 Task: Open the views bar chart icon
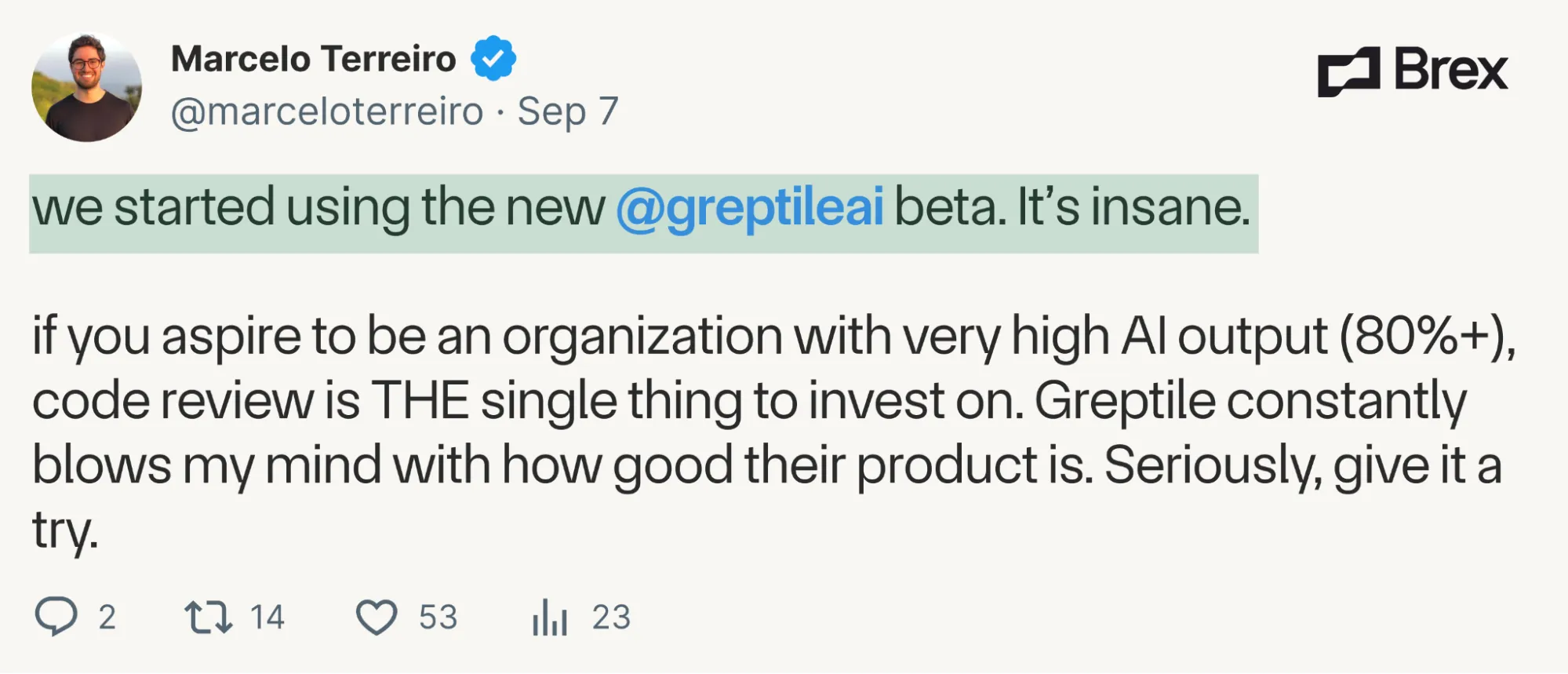pos(550,617)
